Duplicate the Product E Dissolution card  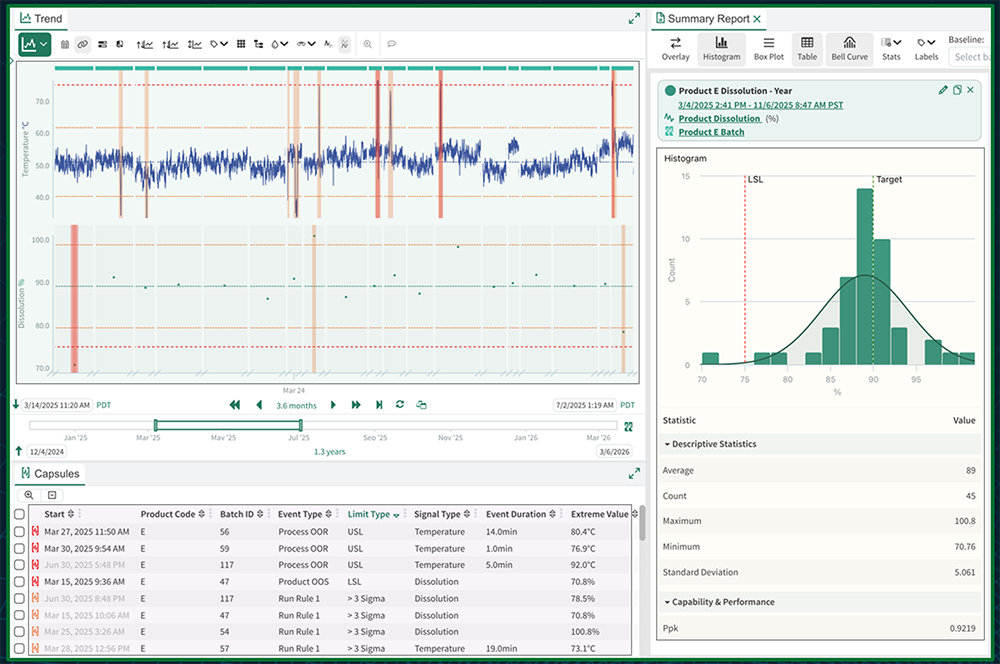957,90
